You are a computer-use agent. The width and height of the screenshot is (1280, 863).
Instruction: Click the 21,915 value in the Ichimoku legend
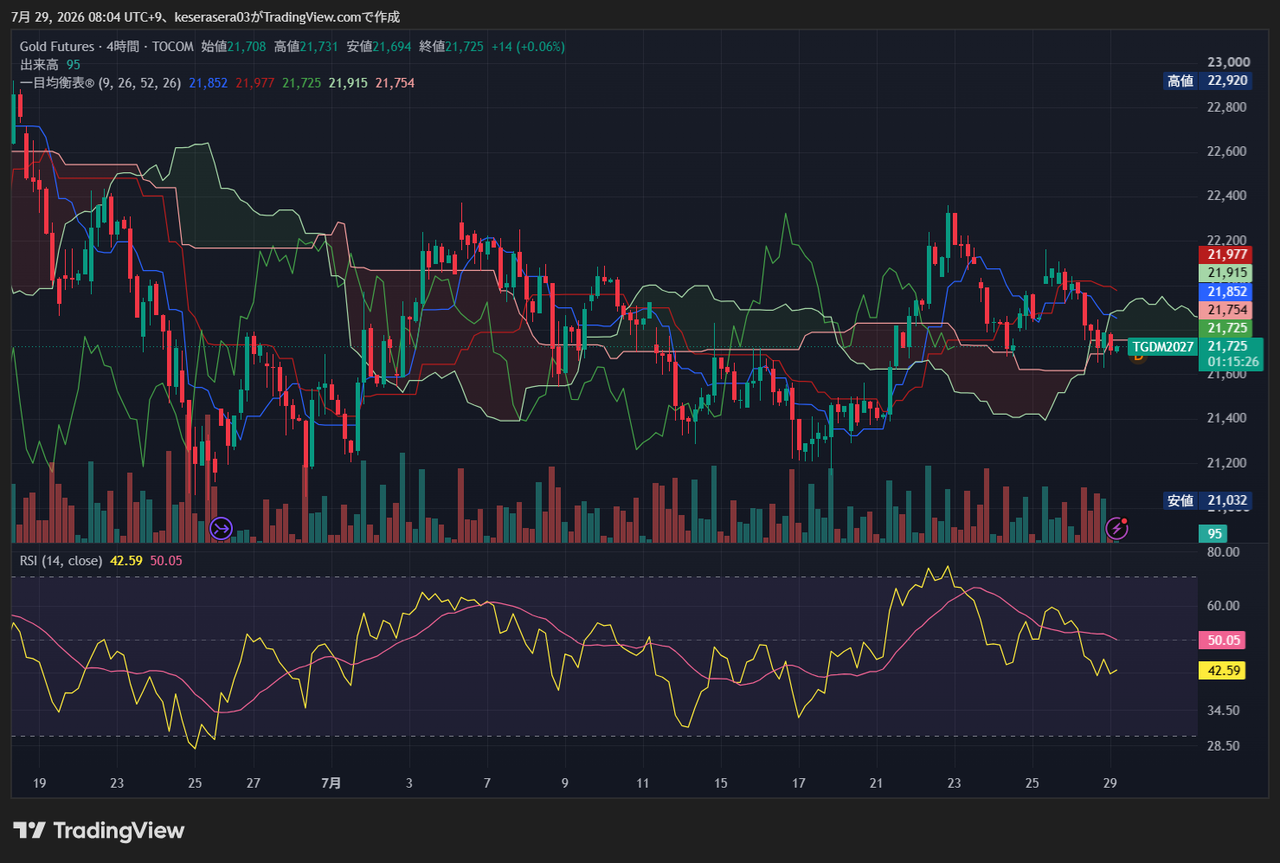(348, 83)
